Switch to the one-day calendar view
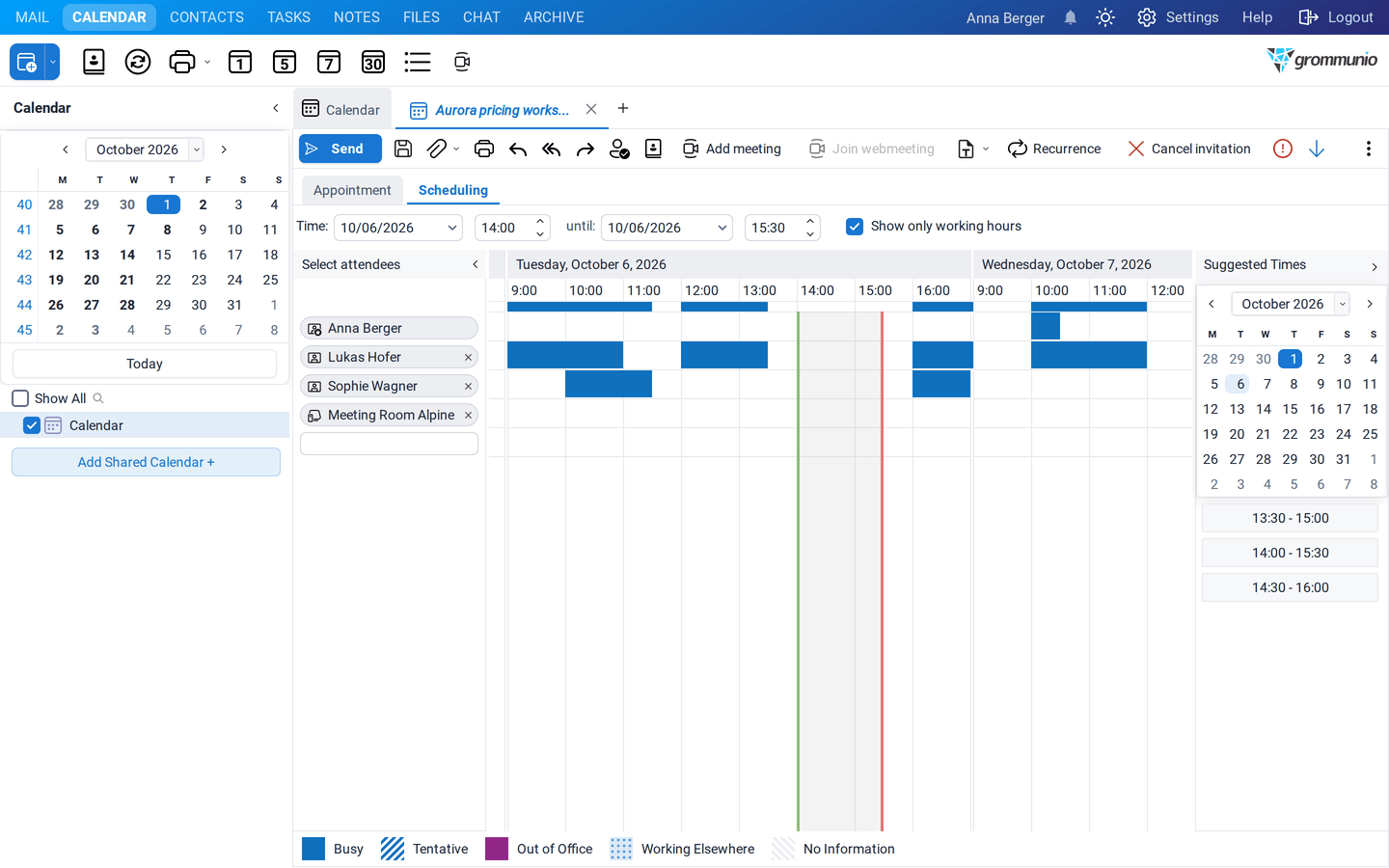This screenshot has width=1389, height=868. click(x=240, y=62)
